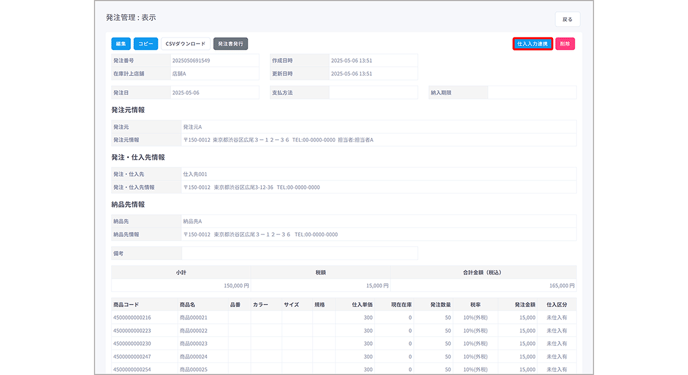Image resolution: width=688 pixels, height=375 pixels.
Task: Click the empty 支払方法 field
Action: (373, 93)
